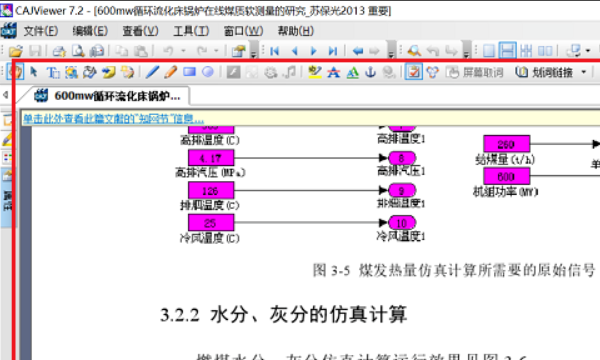Switch to multi-page thumbnail layout
600x360 pixels.
[x=526, y=50]
